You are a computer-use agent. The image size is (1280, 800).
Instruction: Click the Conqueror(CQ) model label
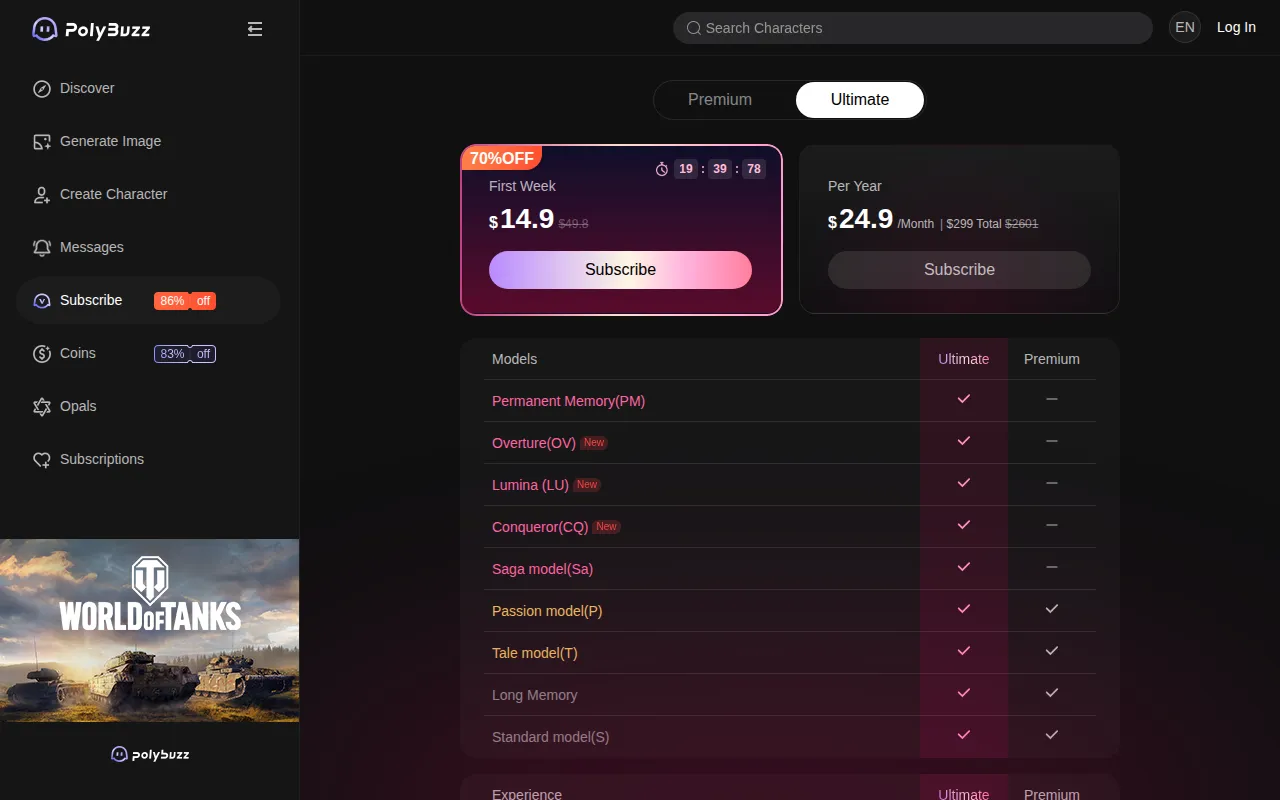pos(540,527)
